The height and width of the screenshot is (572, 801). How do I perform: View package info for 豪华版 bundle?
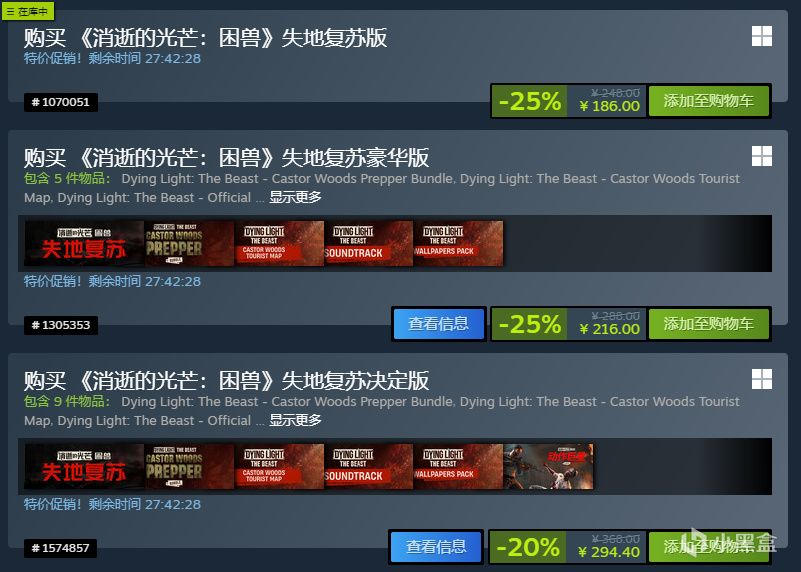click(438, 324)
